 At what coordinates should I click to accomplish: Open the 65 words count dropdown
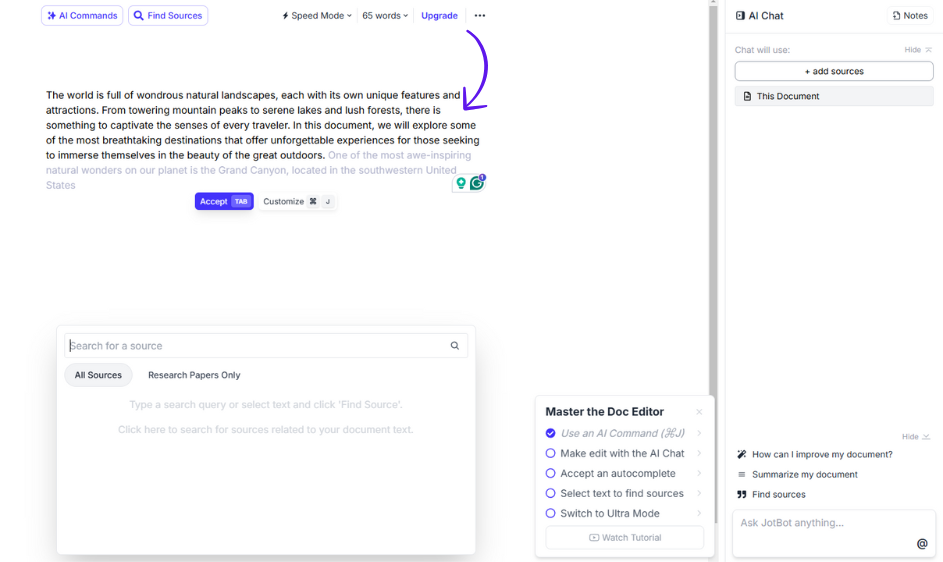[385, 16]
